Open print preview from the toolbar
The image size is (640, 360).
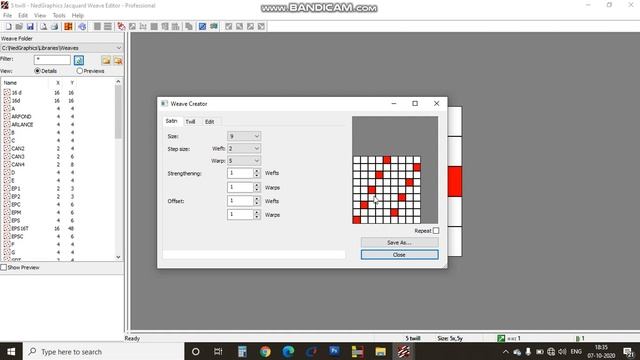pos(43,27)
